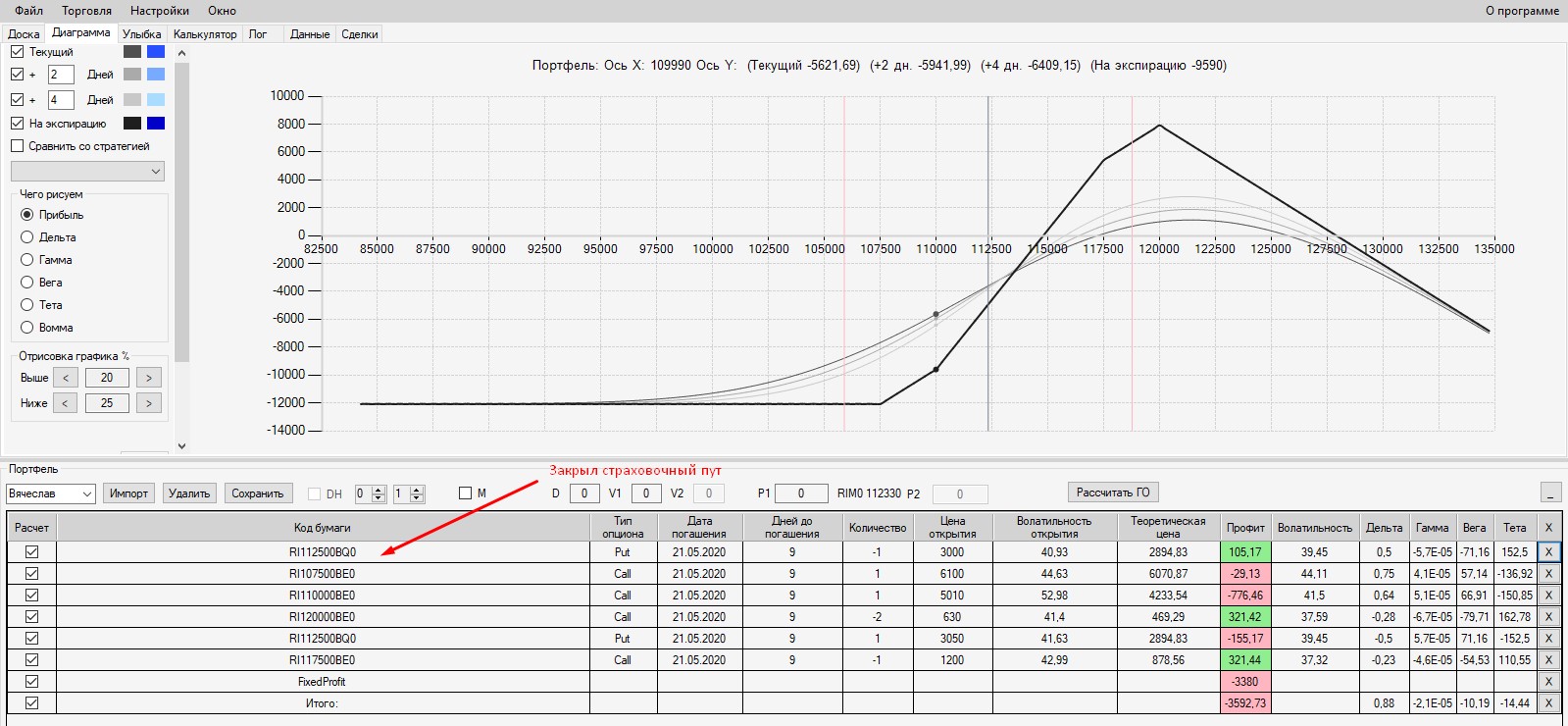The width and height of the screenshot is (1568, 726).
Task: Open the Вячеслав portfolio dropdown
Action: 51,493
